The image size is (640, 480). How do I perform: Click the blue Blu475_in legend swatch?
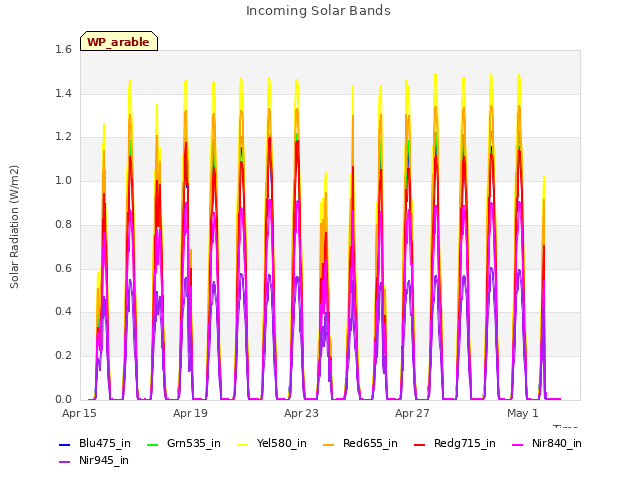(x=64, y=444)
